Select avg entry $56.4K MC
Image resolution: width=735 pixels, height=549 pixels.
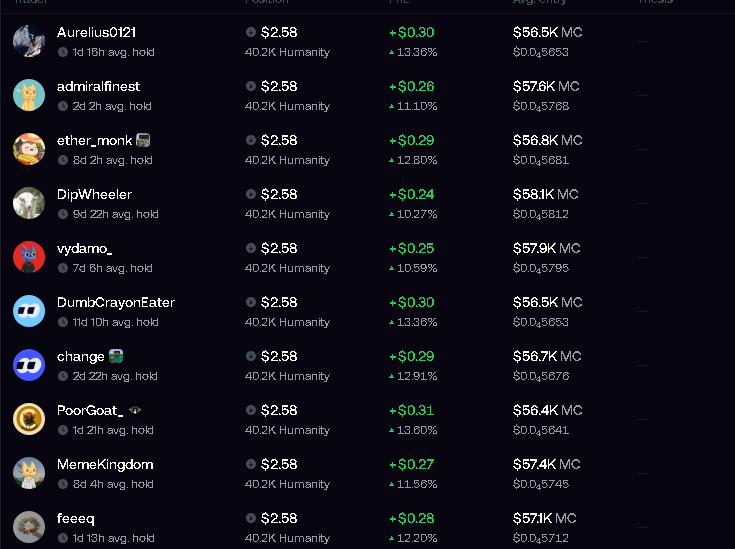point(548,410)
